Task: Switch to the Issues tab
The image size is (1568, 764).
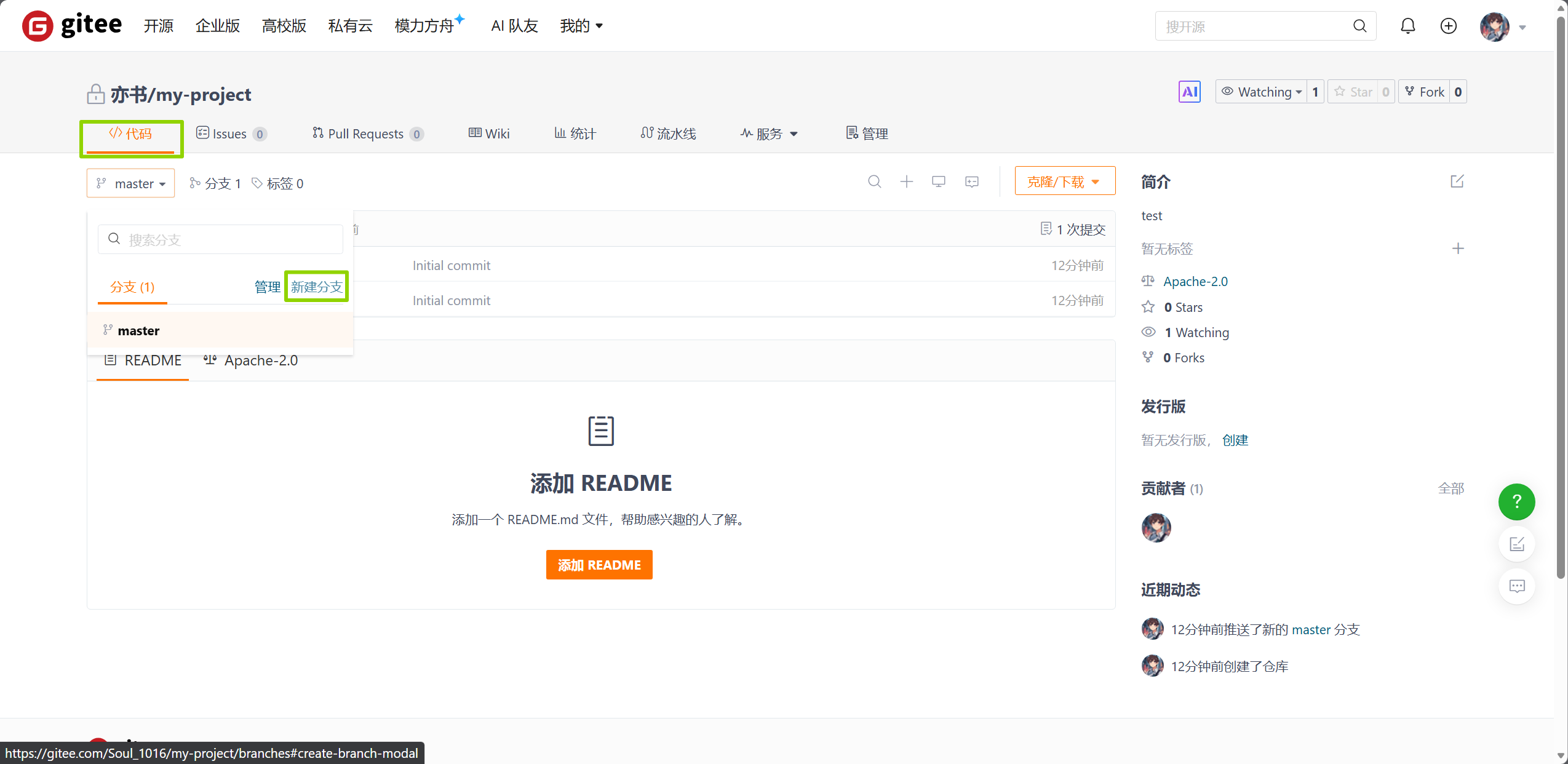Action: 229,133
